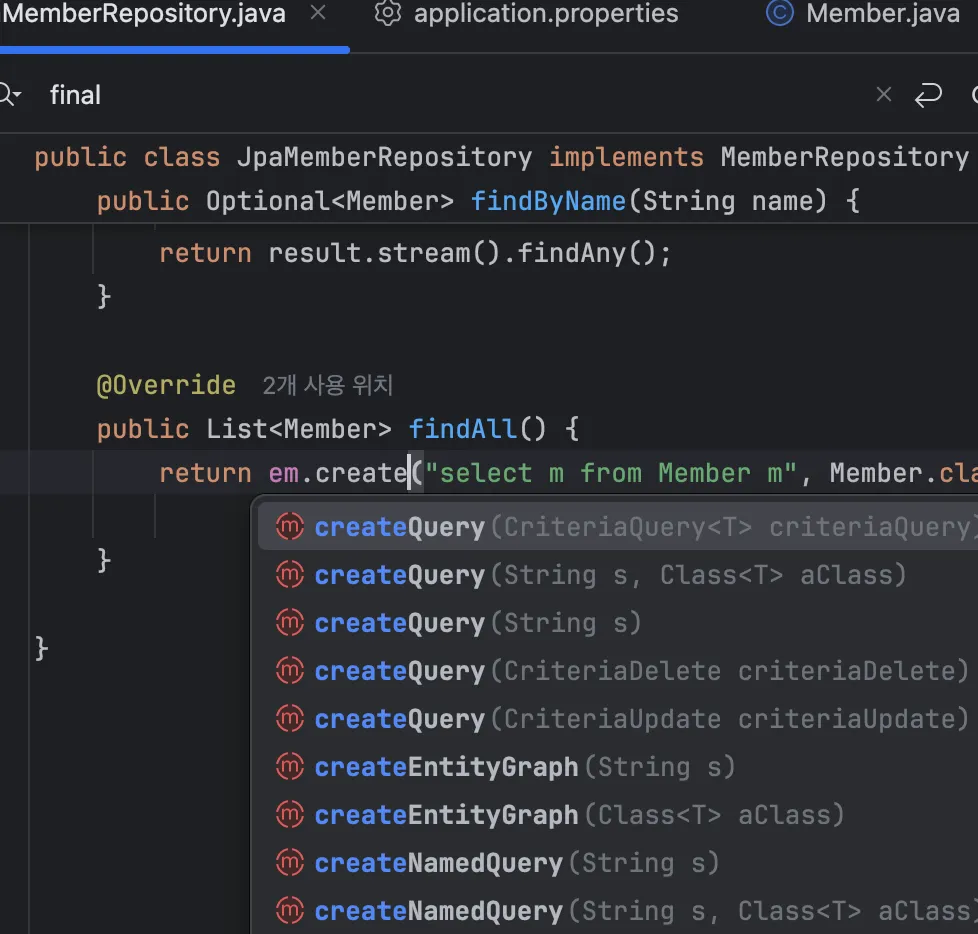This screenshot has width=978, height=934.
Task: Click 'Optional<Member>' return type
Action: pyautogui.click(x=330, y=202)
